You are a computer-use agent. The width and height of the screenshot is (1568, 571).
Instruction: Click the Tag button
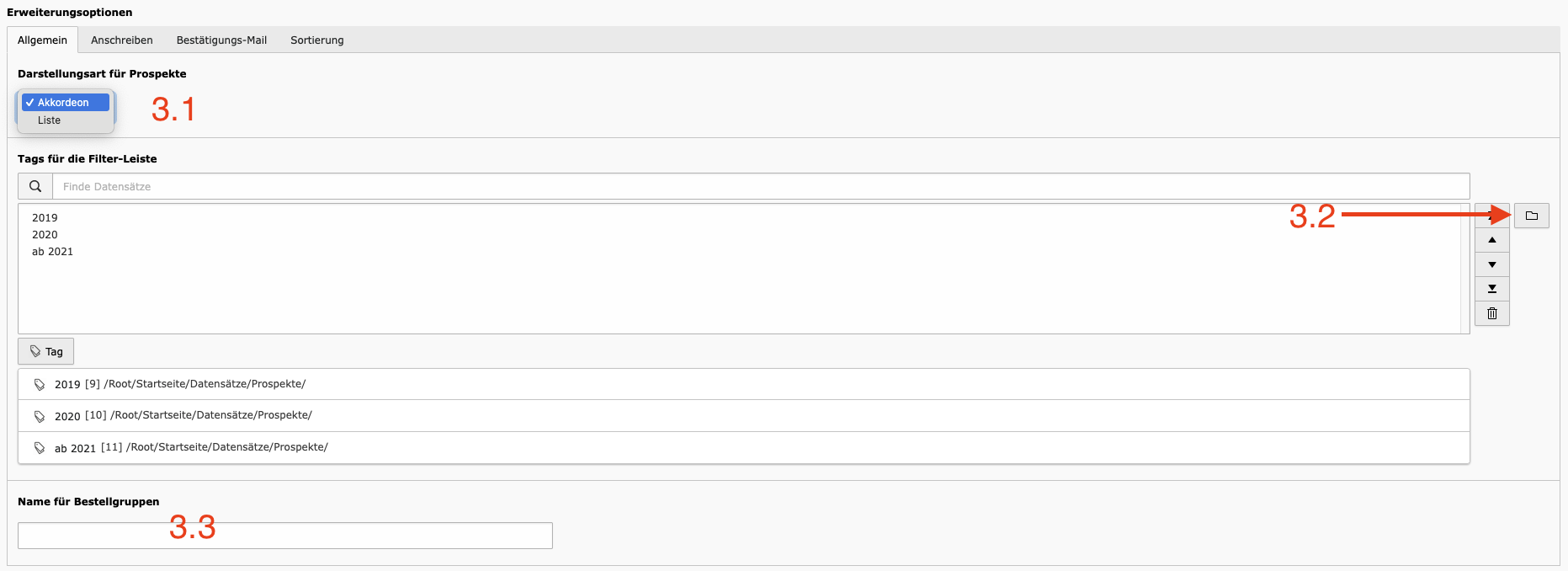tap(45, 351)
